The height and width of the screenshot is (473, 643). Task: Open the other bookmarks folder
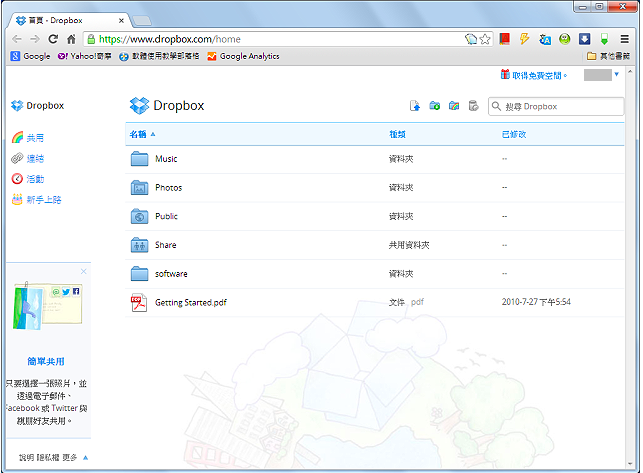tap(608, 56)
